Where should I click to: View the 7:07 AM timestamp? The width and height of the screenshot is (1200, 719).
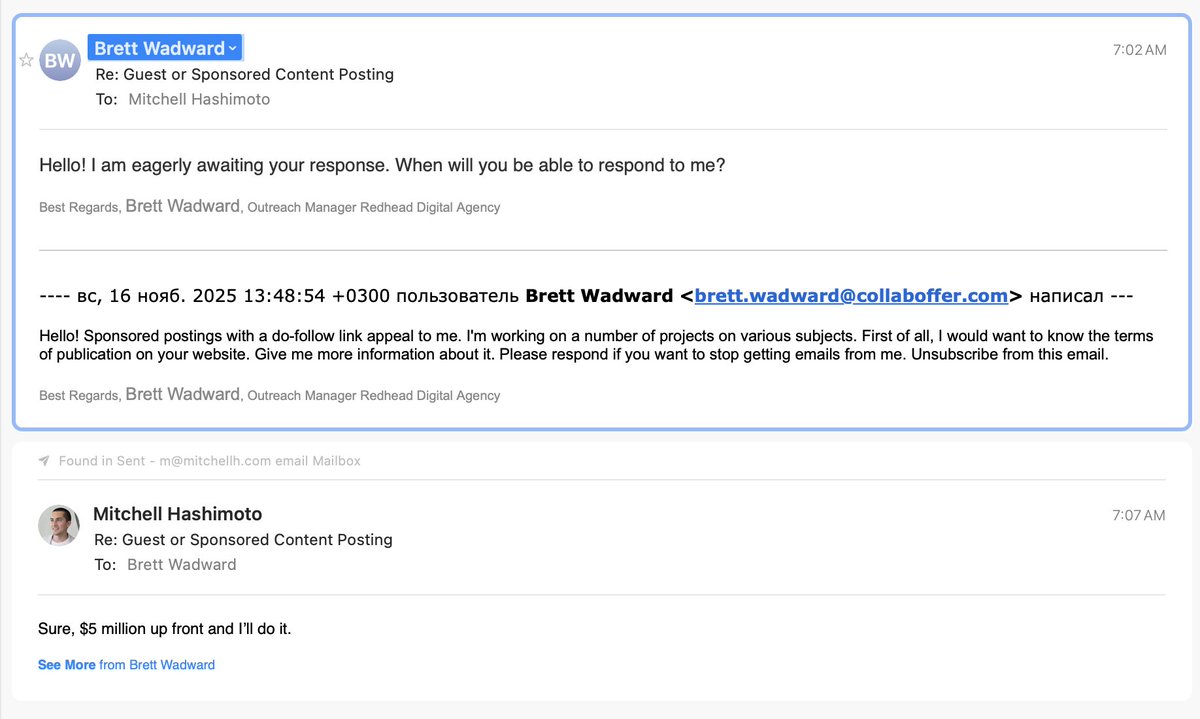point(1138,516)
